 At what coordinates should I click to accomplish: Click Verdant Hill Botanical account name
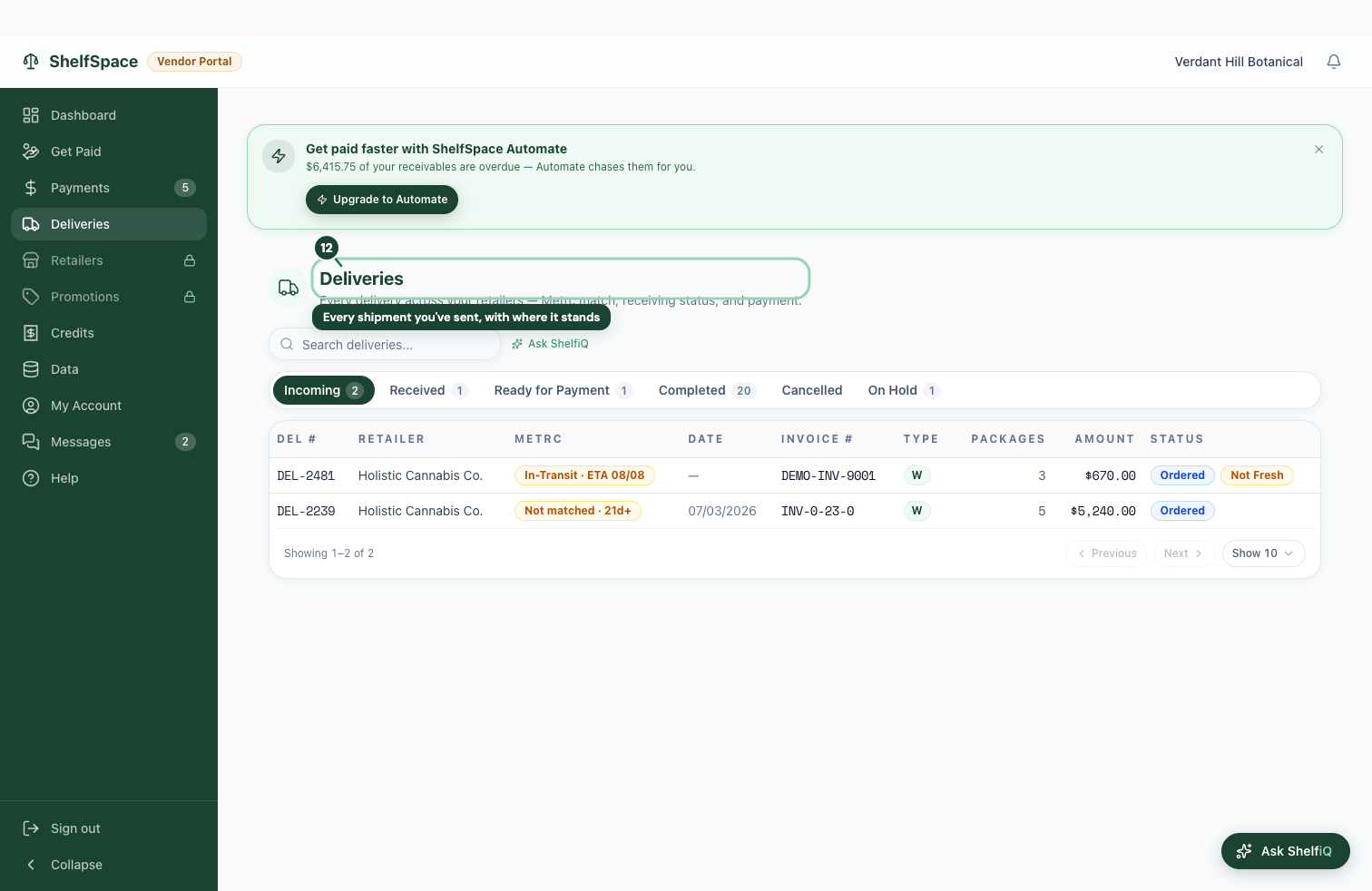coord(1239,62)
